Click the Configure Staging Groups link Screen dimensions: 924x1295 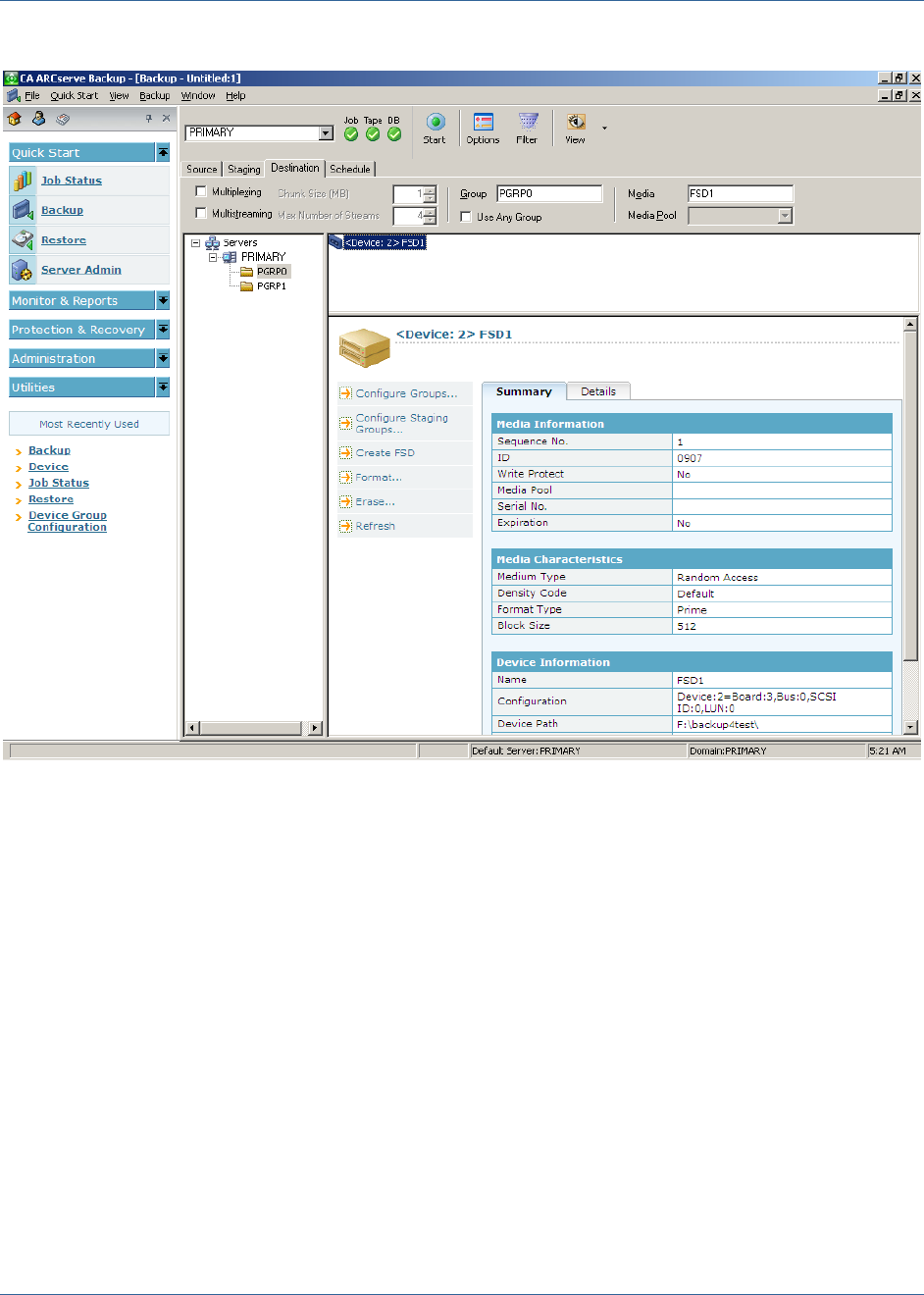402,424
